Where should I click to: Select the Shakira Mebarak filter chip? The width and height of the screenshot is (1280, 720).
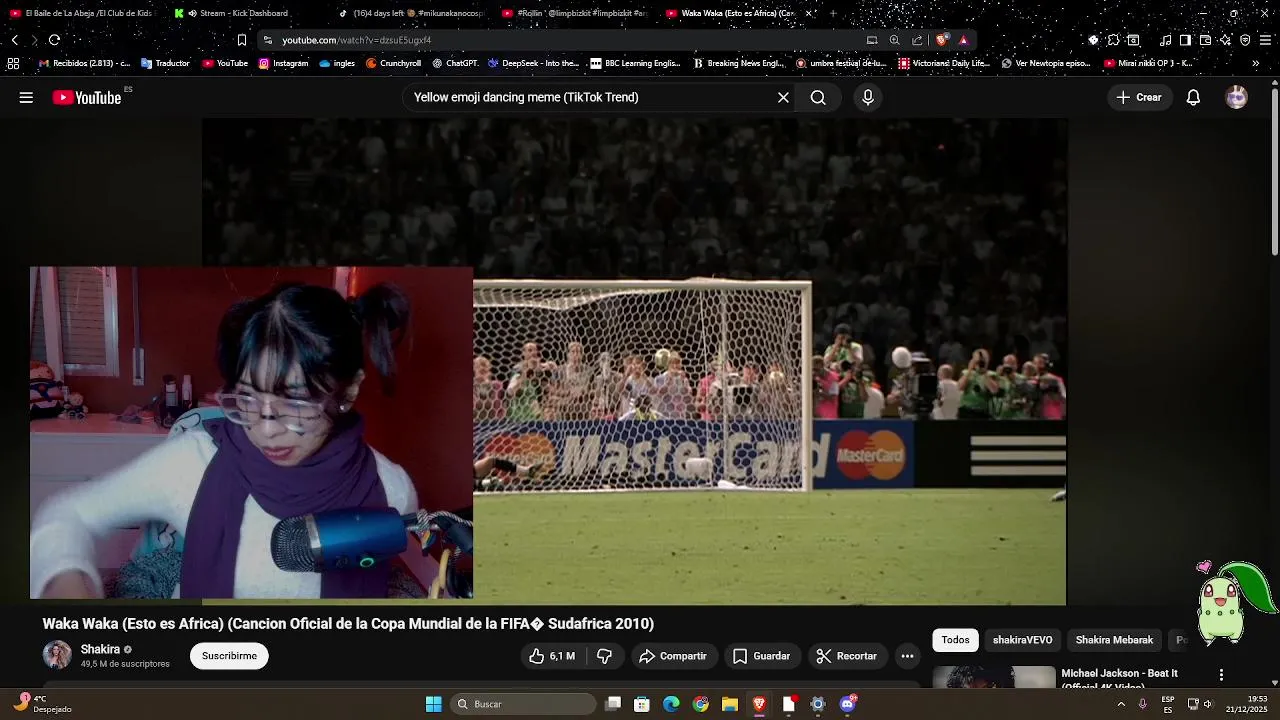[x=1114, y=640]
